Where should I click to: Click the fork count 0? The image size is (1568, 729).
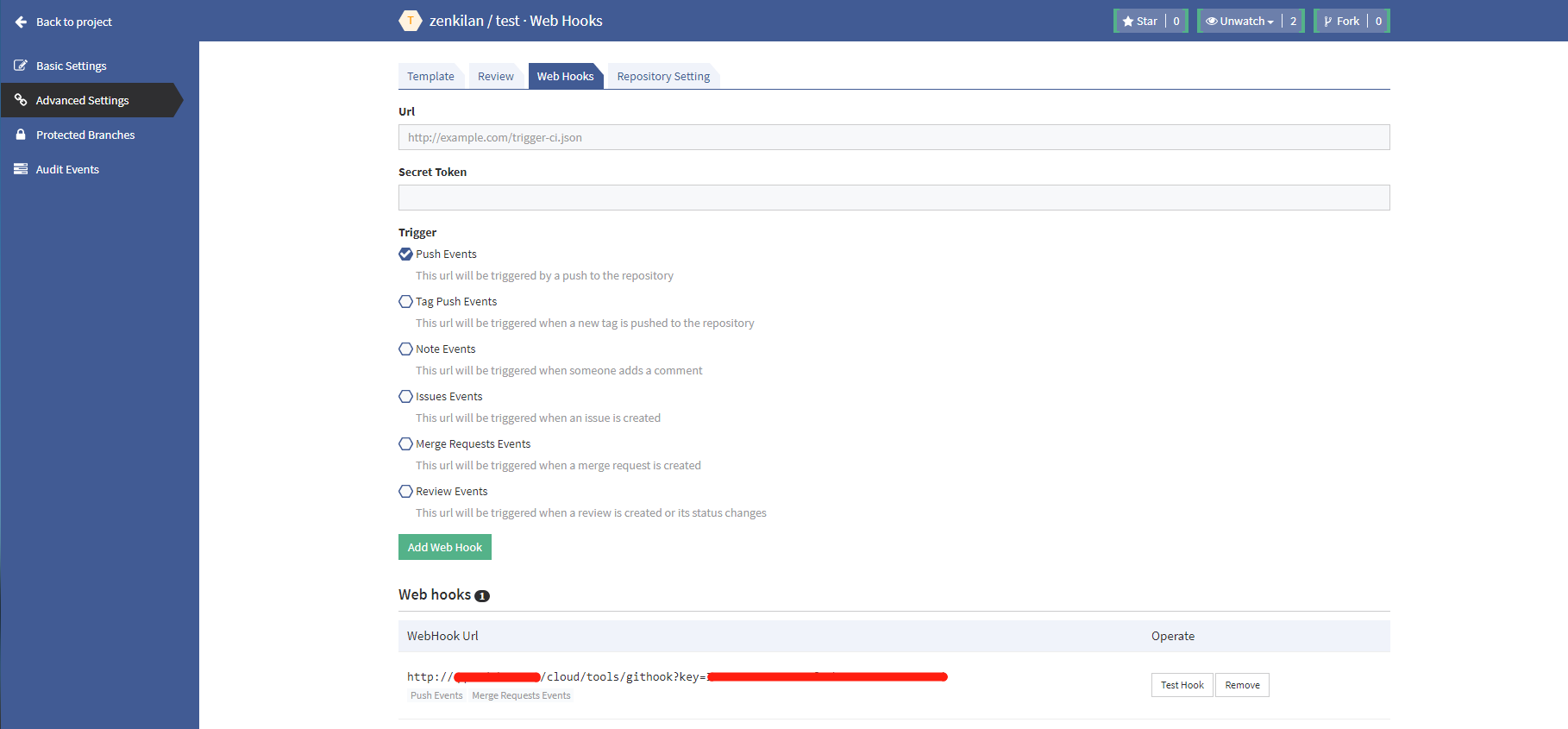[1378, 22]
